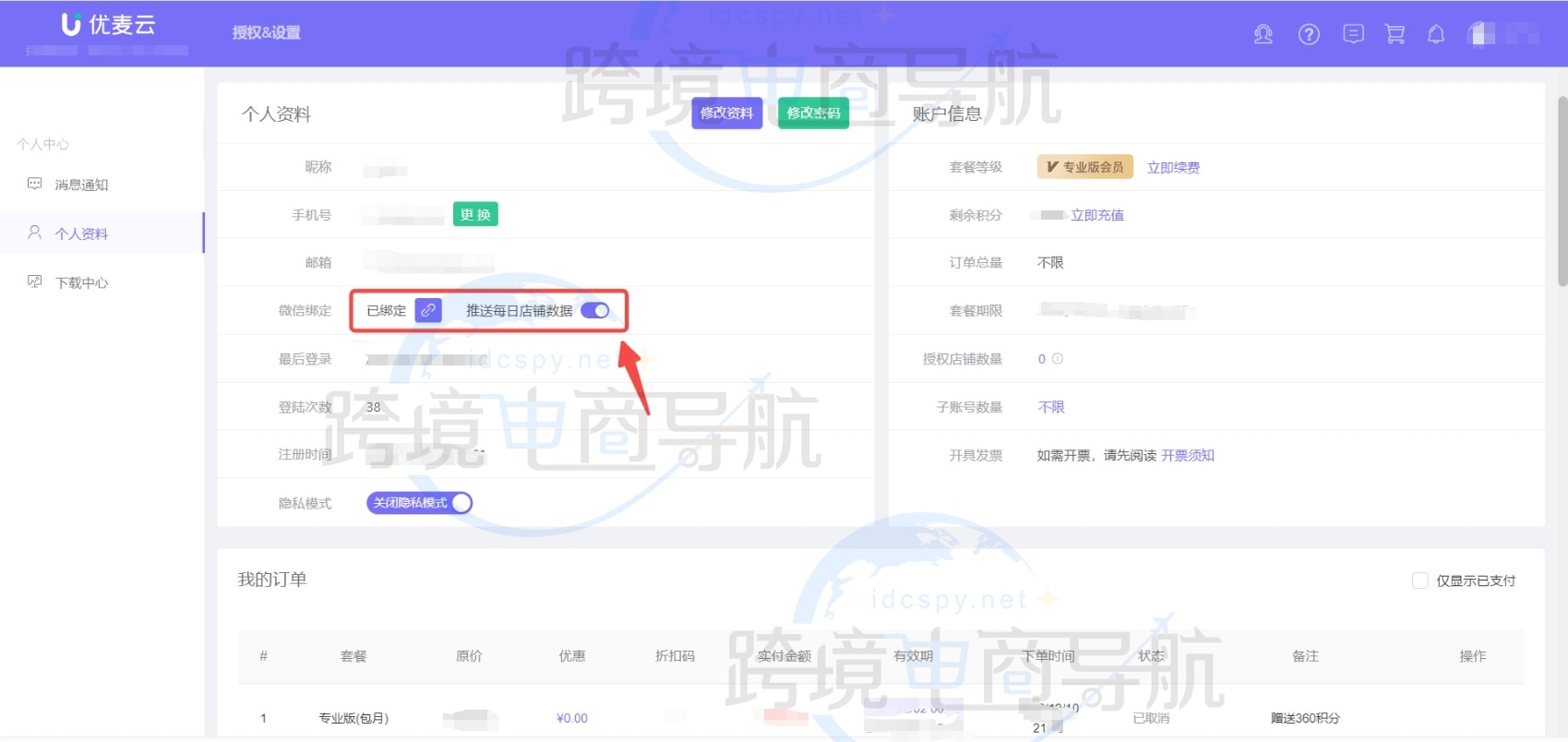Click the 账户信息 heading
1568x742 pixels.
[947, 114]
